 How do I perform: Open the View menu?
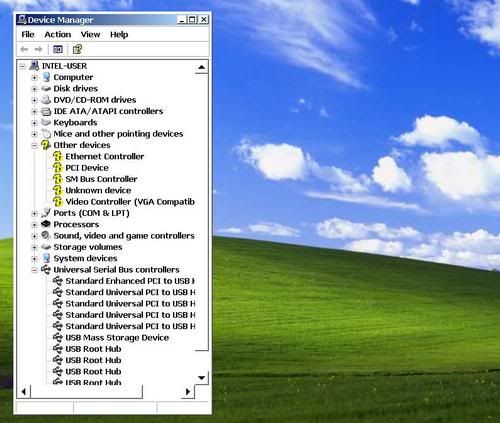click(90, 34)
